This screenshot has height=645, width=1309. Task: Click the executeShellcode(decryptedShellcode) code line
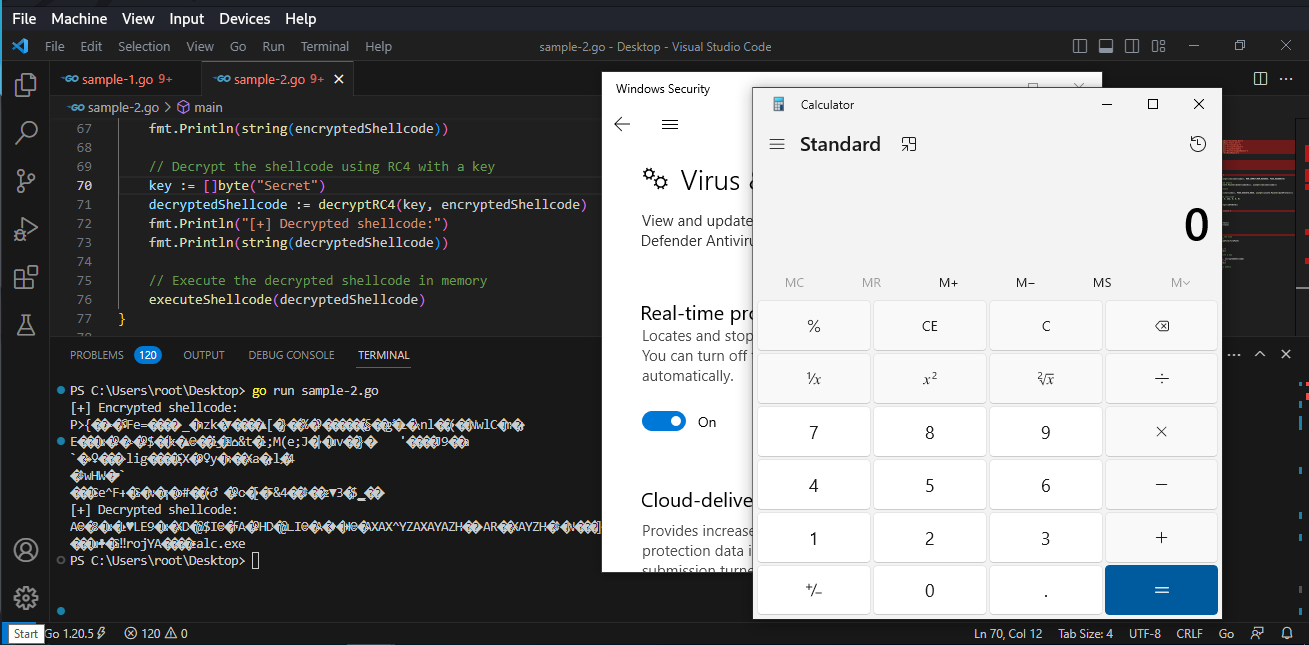288,299
